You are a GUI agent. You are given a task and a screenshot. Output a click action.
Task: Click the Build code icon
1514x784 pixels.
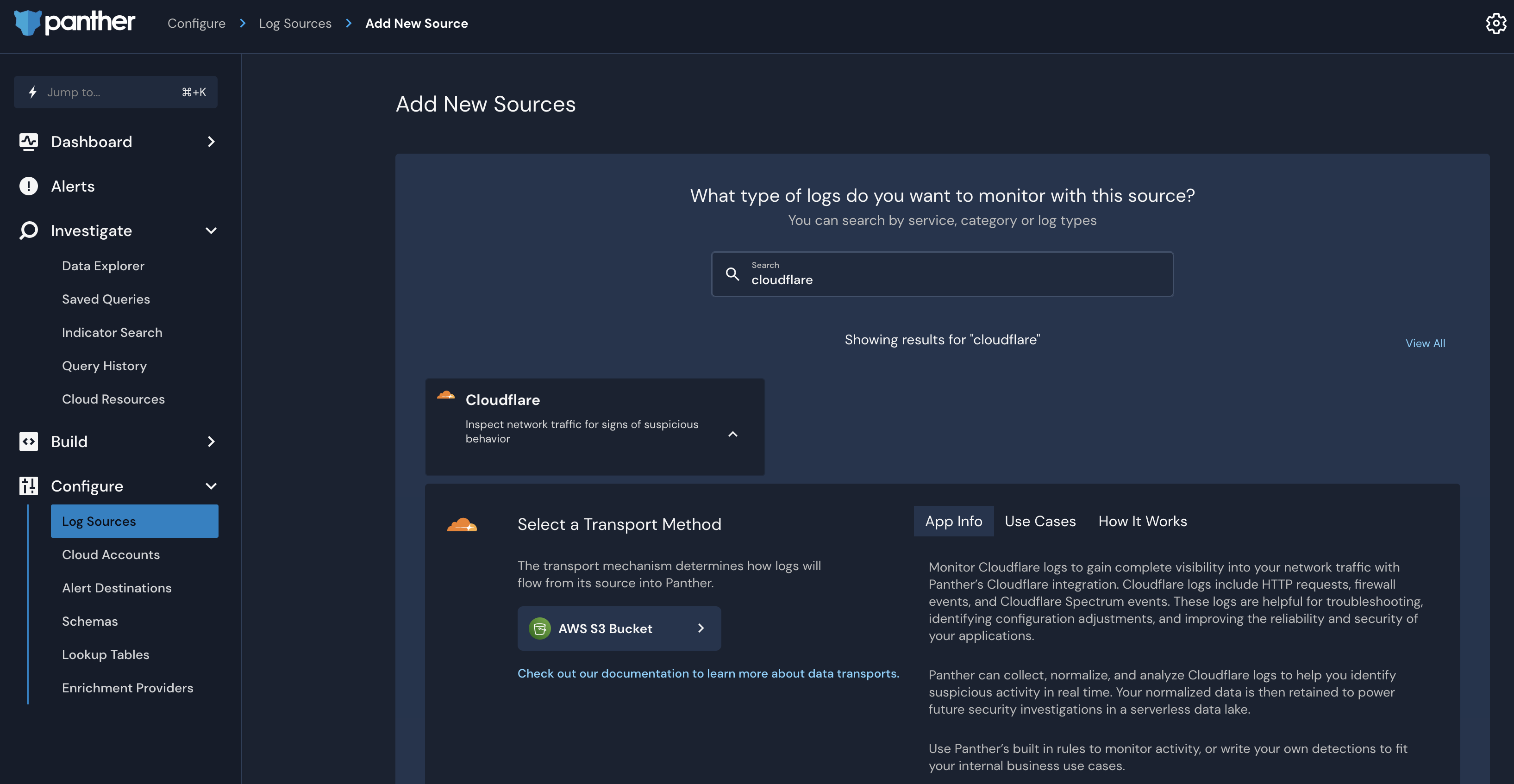[28, 442]
